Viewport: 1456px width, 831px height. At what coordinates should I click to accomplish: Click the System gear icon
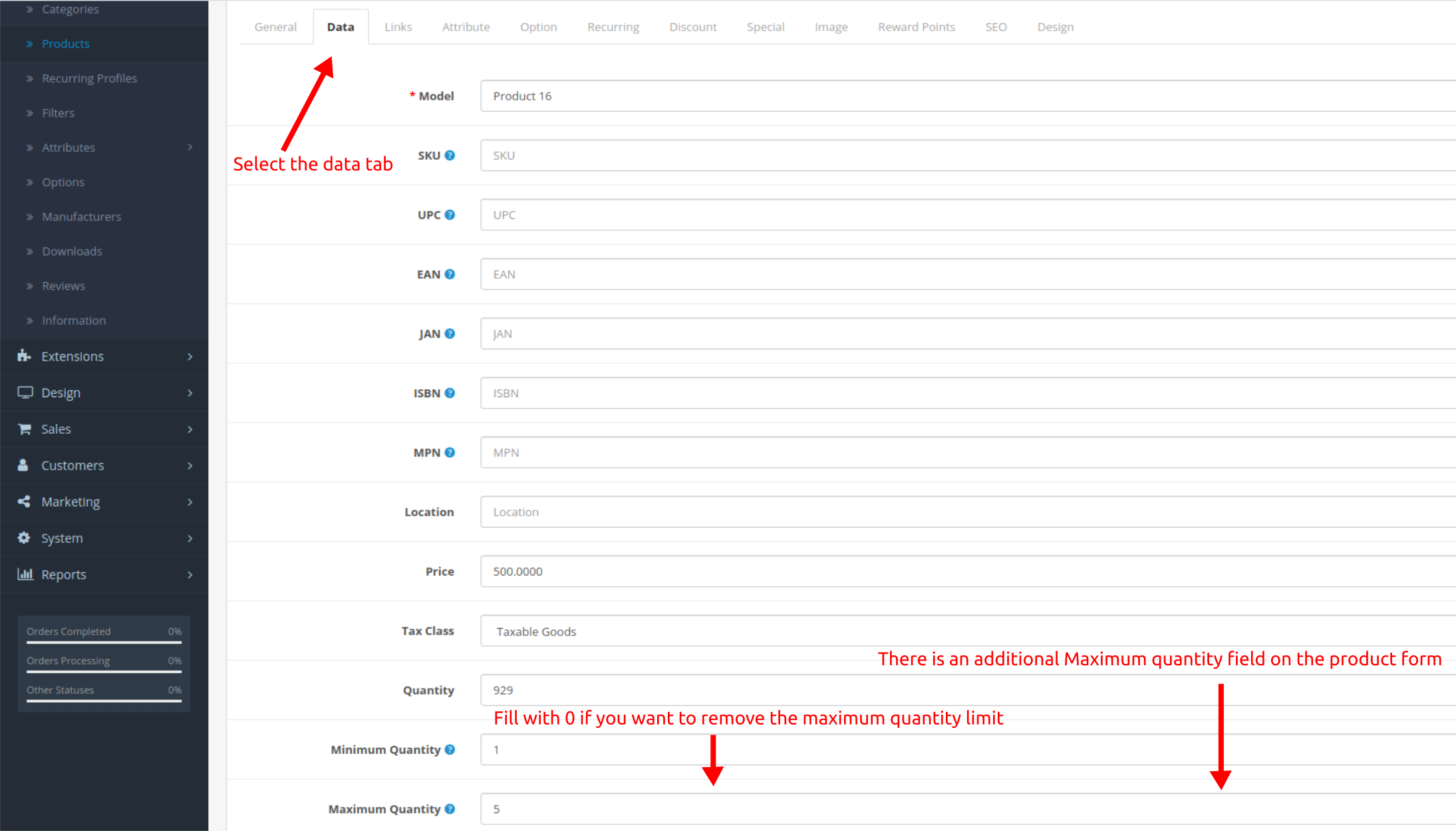click(x=24, y=538)
